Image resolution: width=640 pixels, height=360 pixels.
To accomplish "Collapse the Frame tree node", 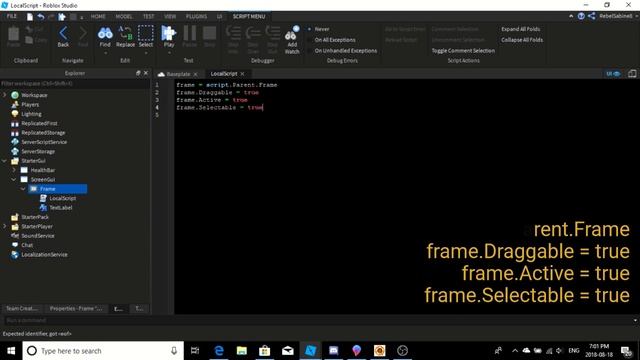I will (23, 189).
